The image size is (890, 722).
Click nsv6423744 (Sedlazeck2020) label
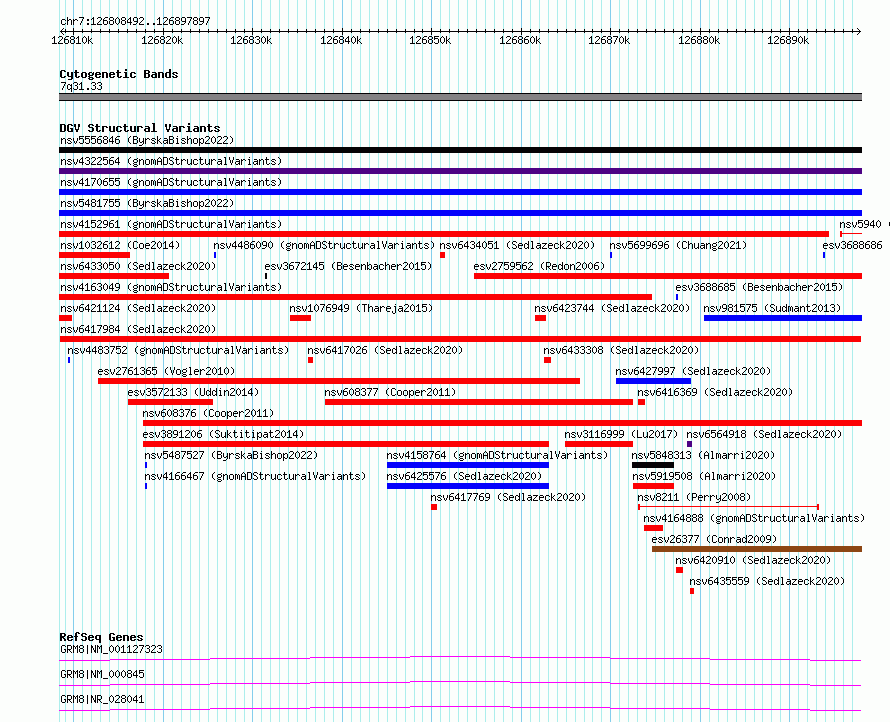click(612, 308)
